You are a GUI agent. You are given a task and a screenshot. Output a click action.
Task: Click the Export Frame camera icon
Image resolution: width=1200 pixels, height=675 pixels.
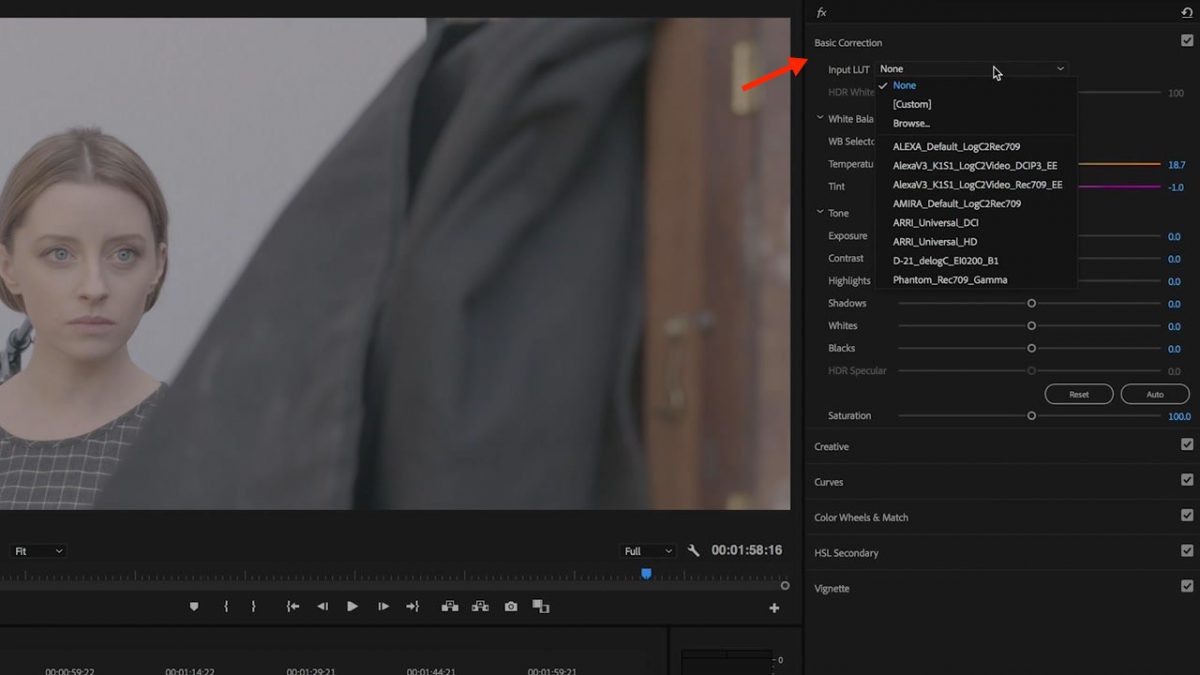tap(510, 606)
